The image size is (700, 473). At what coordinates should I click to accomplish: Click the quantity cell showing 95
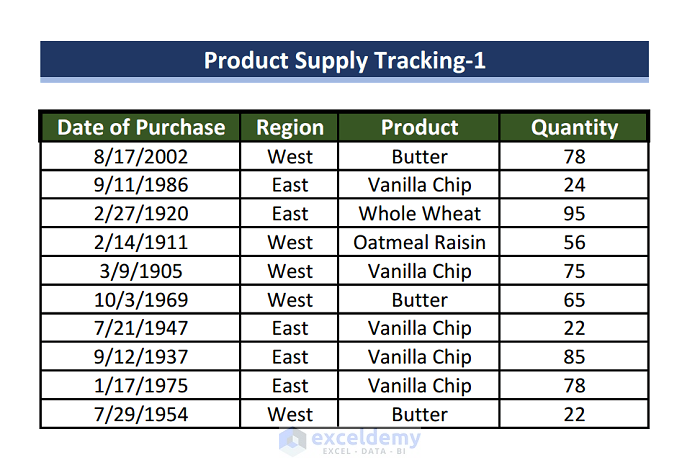coord(574,214)
